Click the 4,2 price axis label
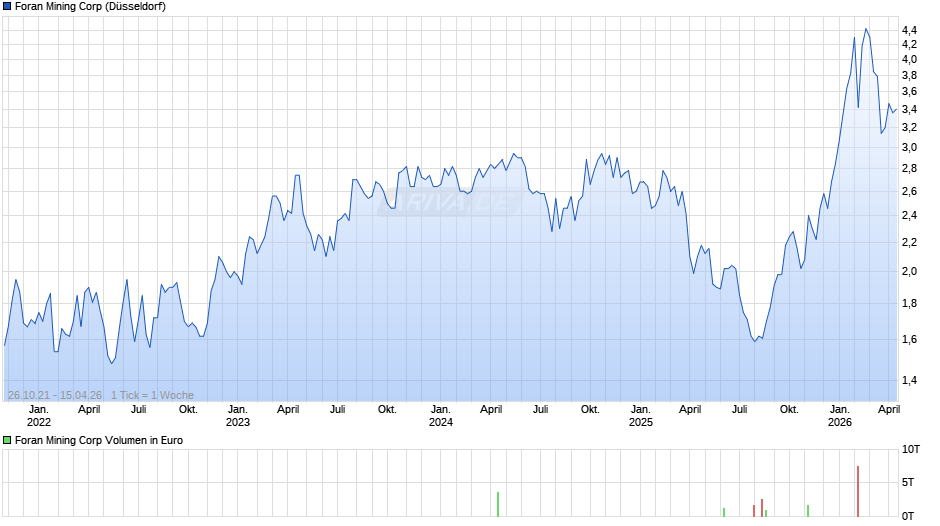 (909, 45)
